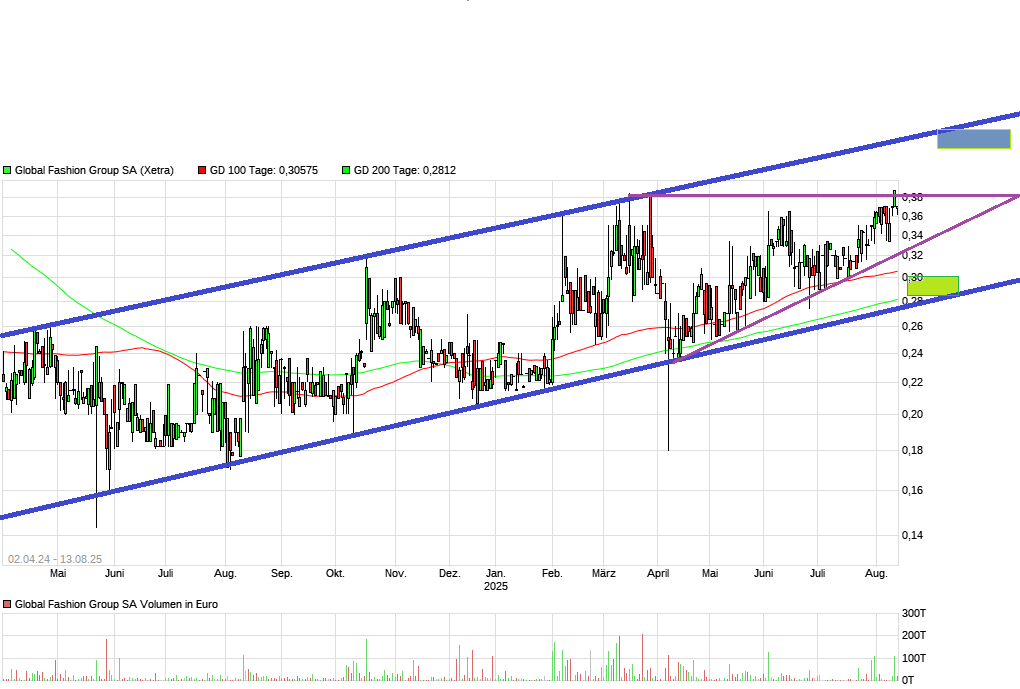The image size is (1020, 689).
Task: Click the Global Fashion Group SA Xetra label
Action: tap(95, 170)
